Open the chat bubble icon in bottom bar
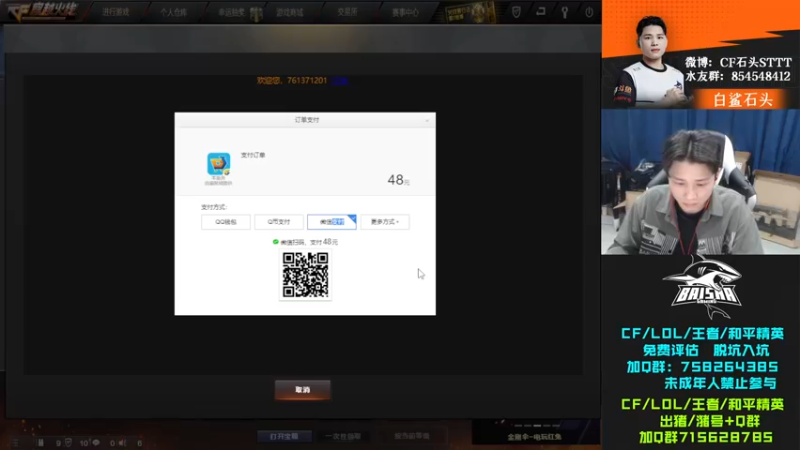Screen dimensions: 800x450 pos(96,443)
